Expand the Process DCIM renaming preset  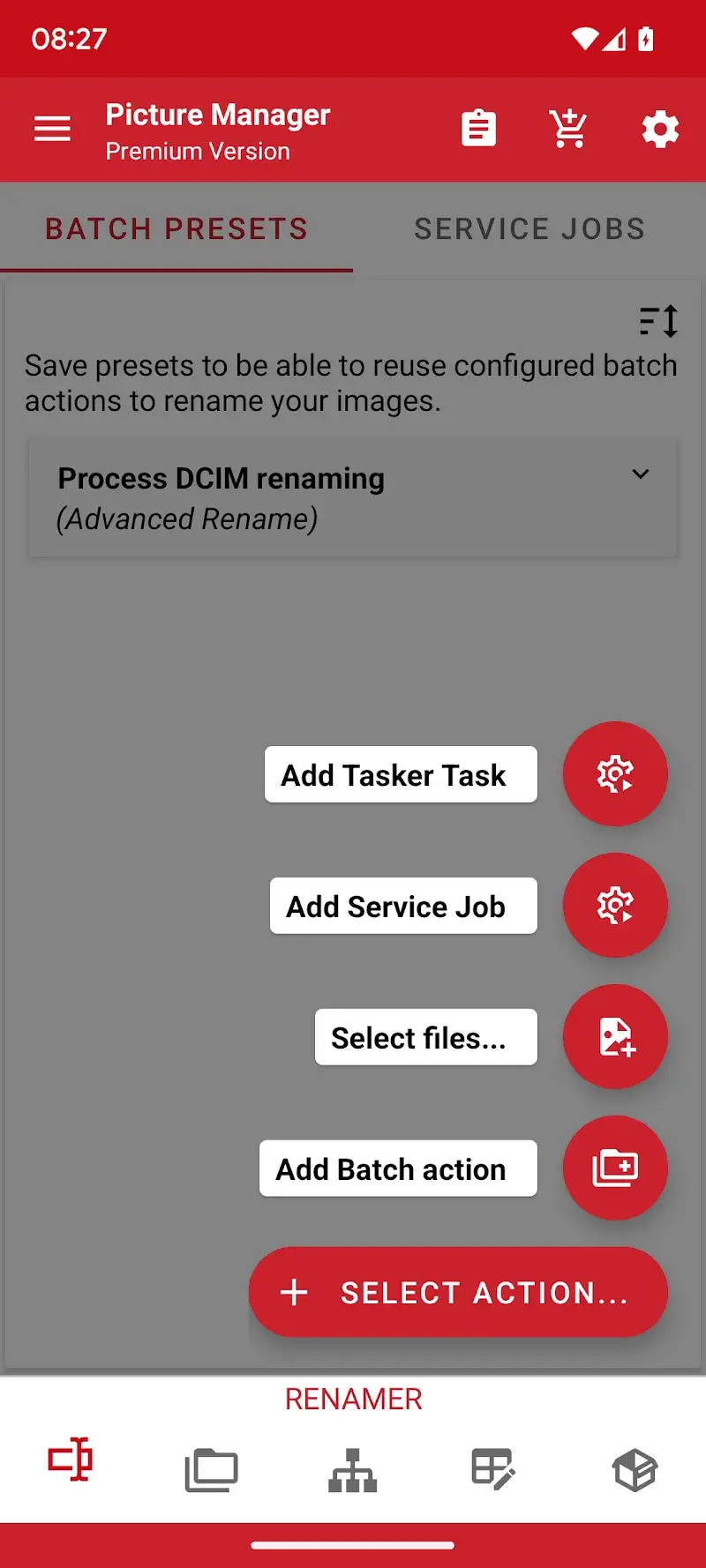(x=641, y=474)
